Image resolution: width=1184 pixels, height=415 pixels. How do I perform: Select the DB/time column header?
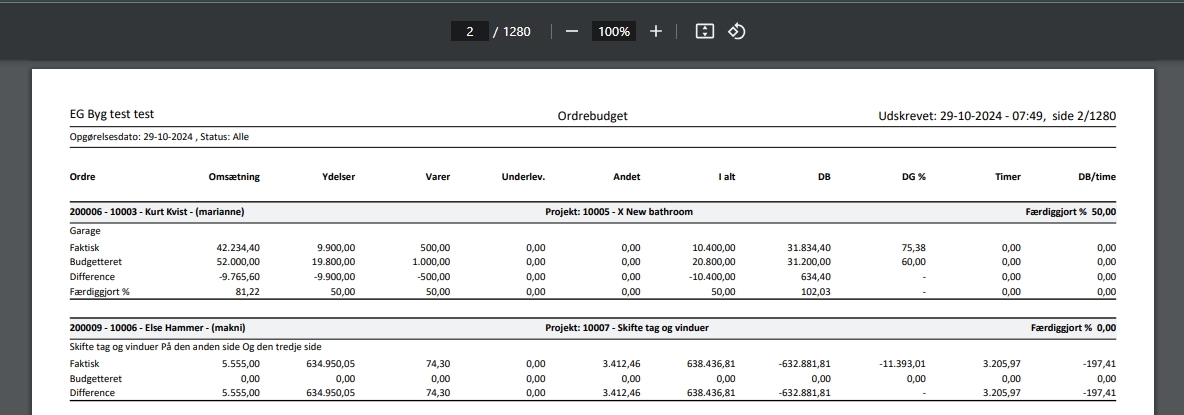tap(1096, 177)
